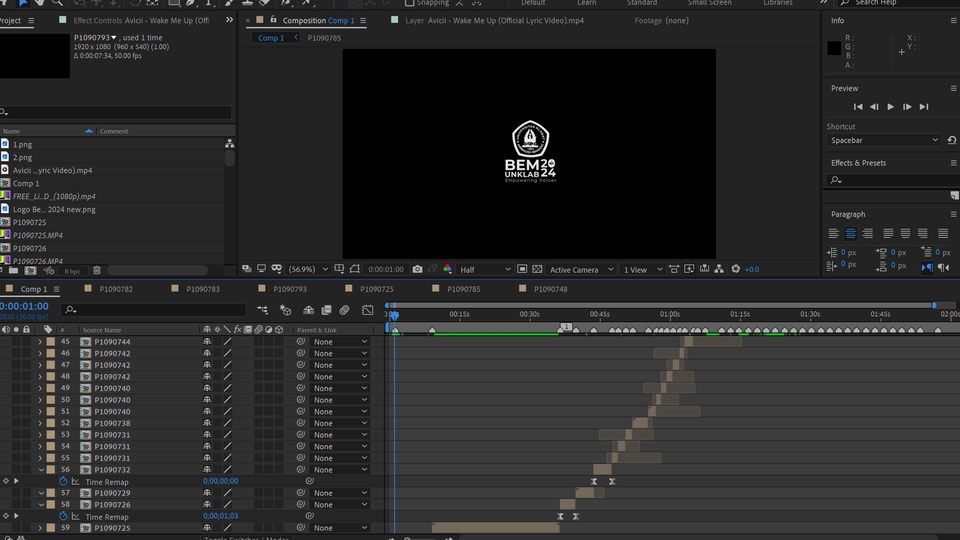Toggle Time Remap stopwatch under layer 56
This screenshot has height=540, width=960.
click(63, 481)
